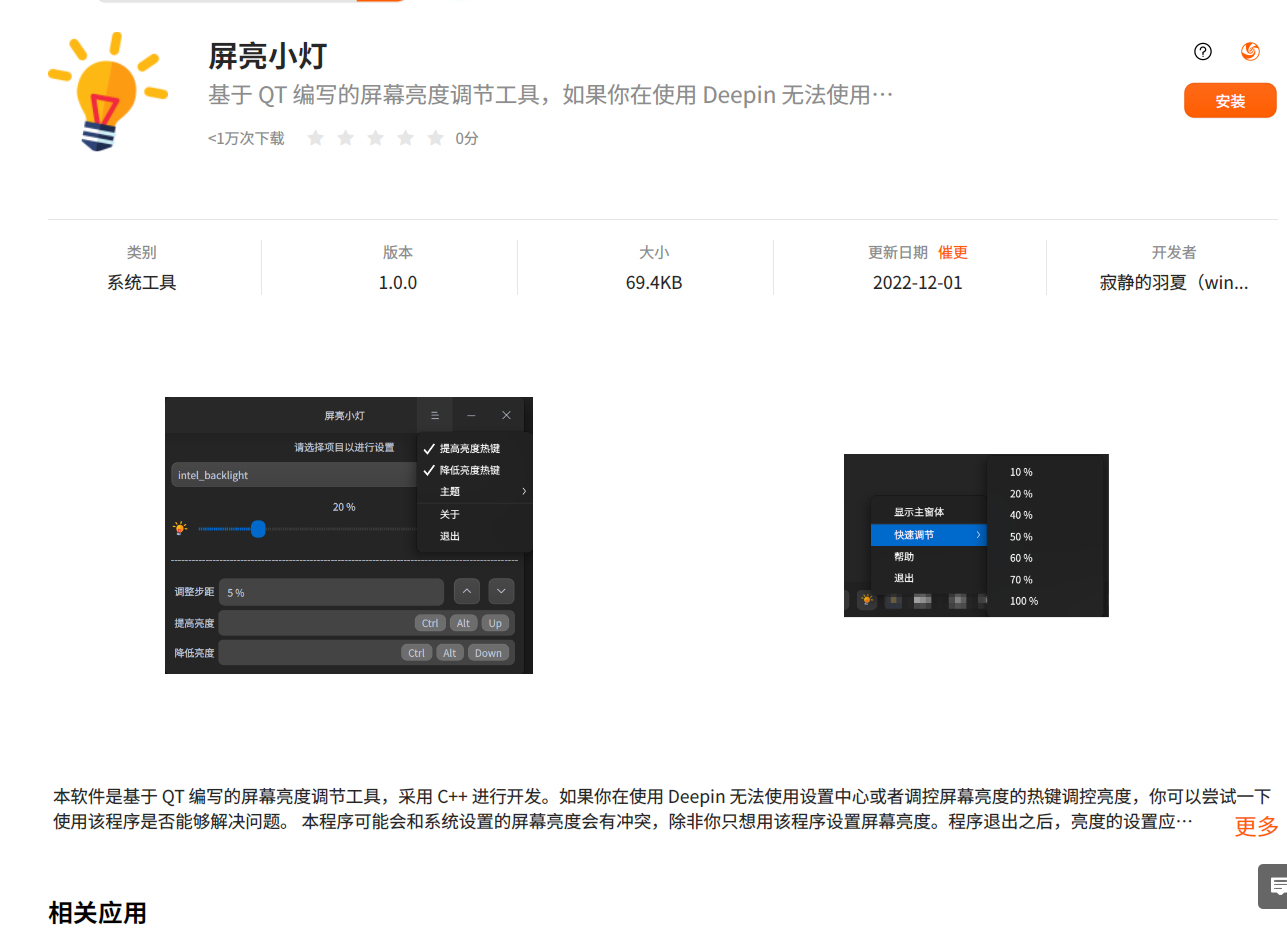The height and width of the screenshot is (943, 1287).
Task: Click the first rating star
Action: (315, 139)
